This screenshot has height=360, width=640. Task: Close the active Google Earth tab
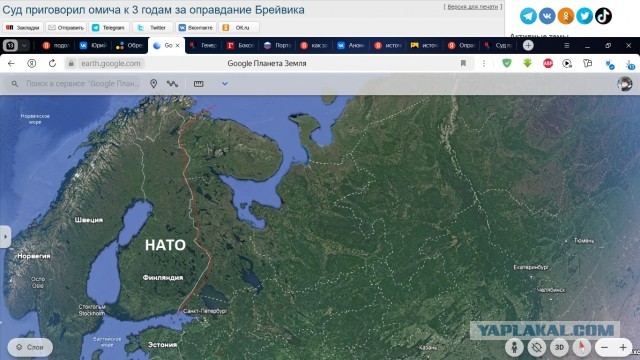coord(178,45)
